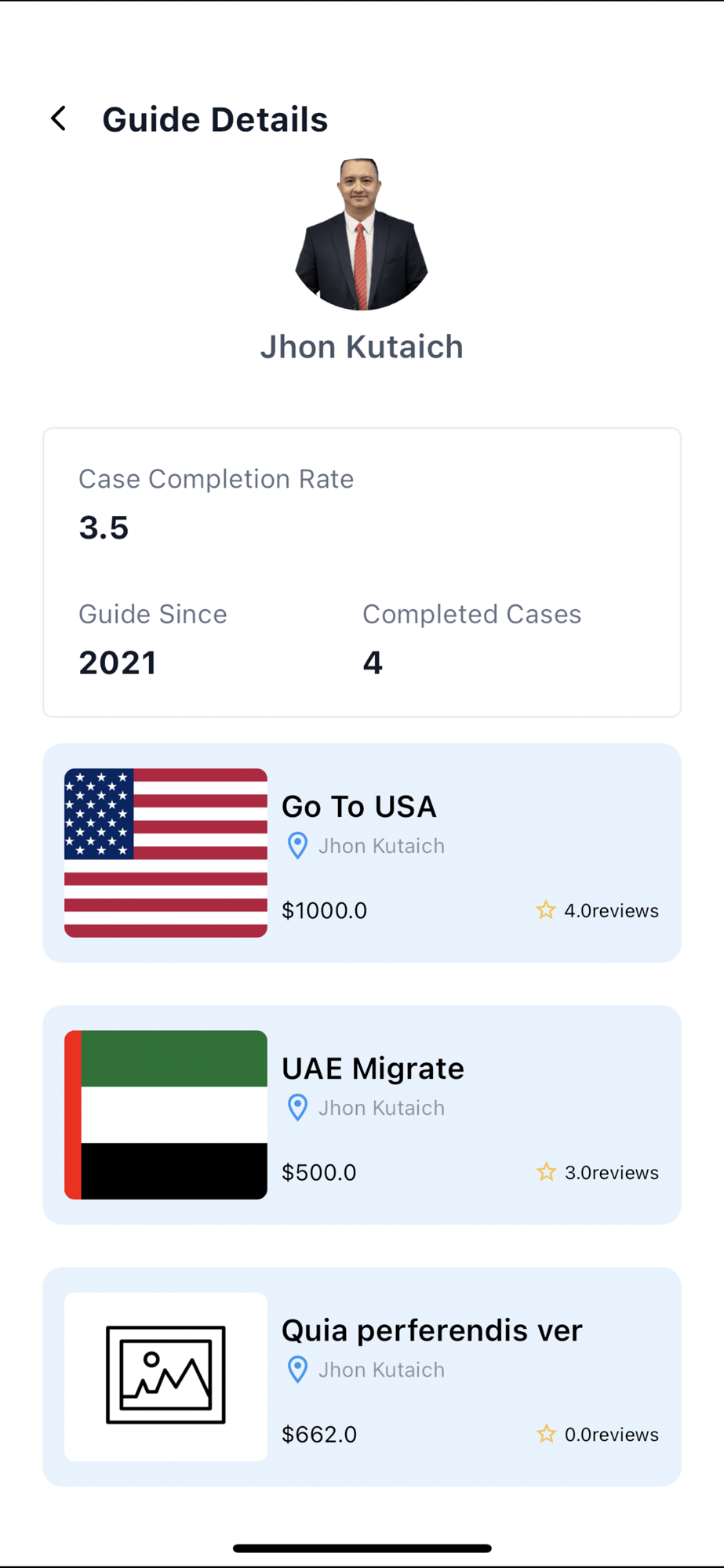Viewport: 724px width, 1568px height.
Task: Click the Guide Details heading
Action: (215, 120)
